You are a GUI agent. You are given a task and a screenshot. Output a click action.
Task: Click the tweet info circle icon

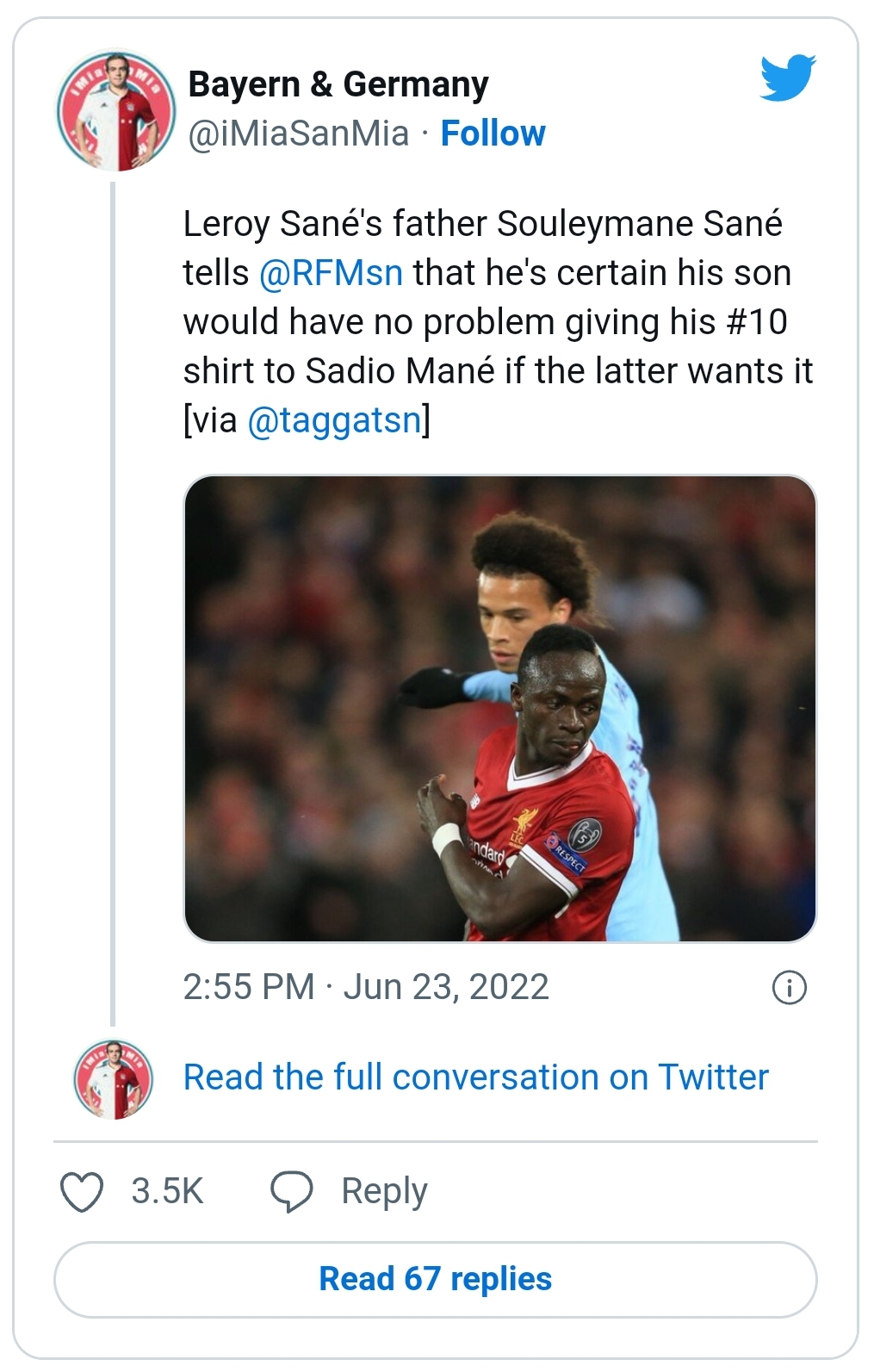click(x=790, y=987)
